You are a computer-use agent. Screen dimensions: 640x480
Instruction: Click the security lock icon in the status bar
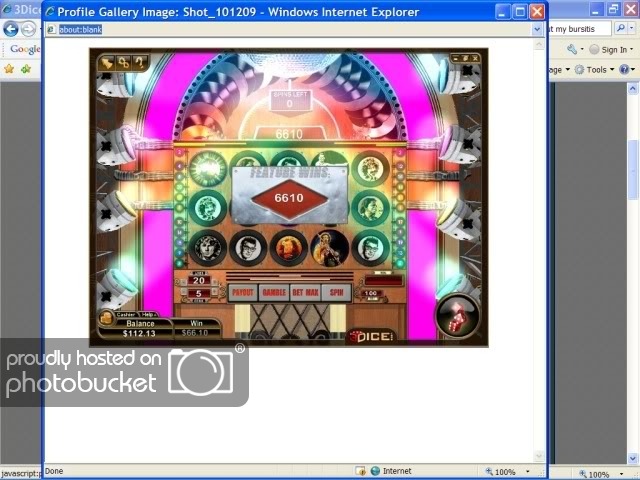coord(360,471)
